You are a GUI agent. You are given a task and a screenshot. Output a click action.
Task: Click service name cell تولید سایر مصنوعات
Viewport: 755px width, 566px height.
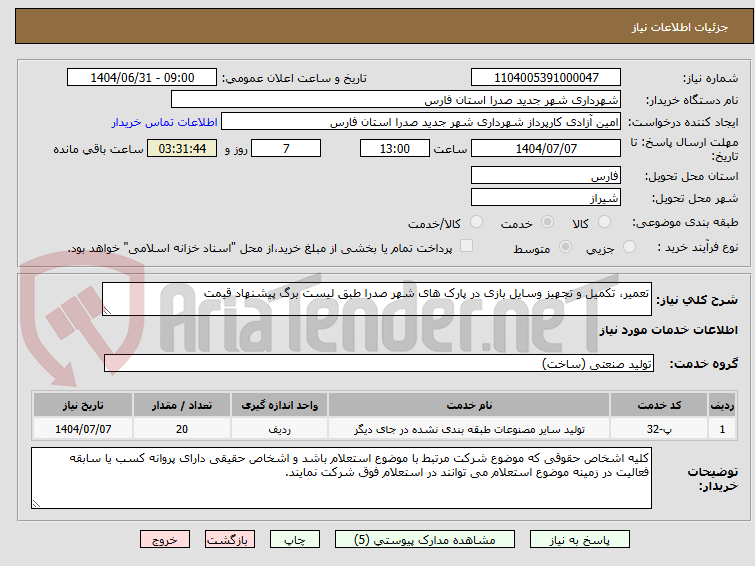[469, 429]
